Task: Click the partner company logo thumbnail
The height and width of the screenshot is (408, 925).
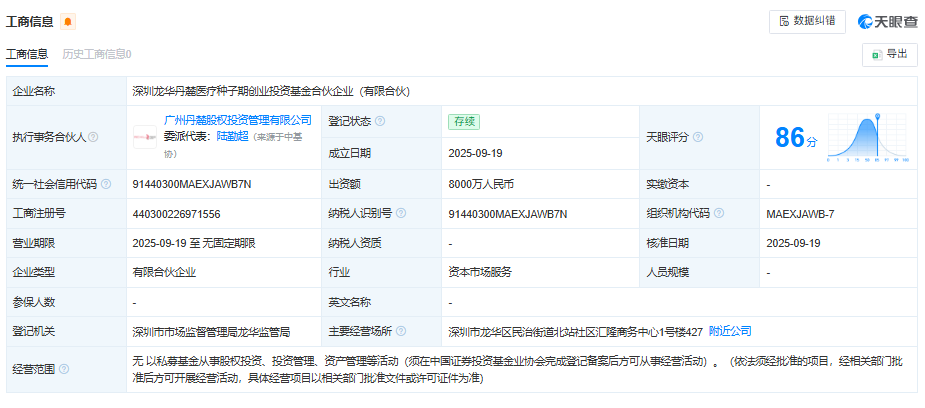Action: (145, 137)
